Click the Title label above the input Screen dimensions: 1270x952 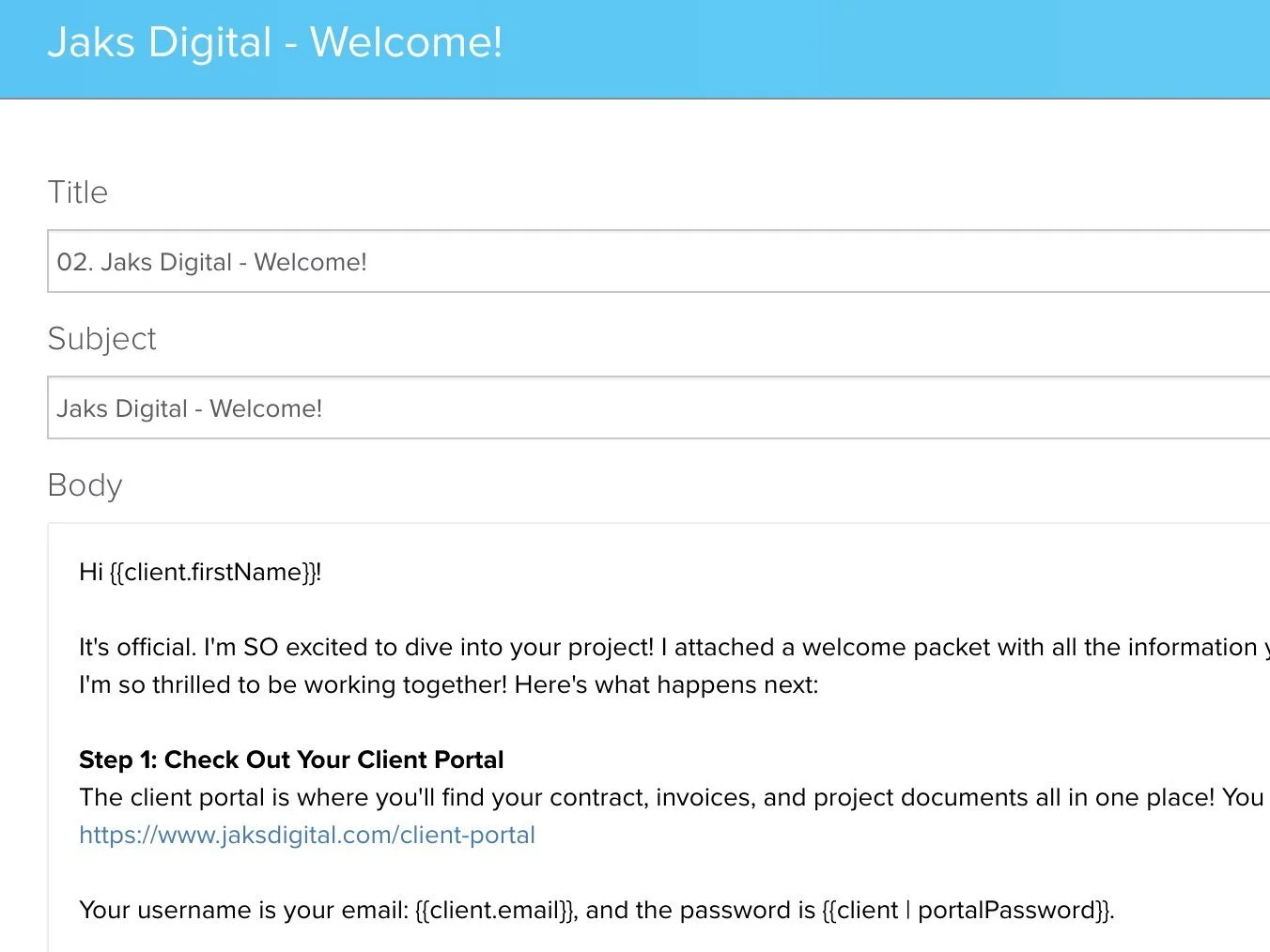pyautogui.click(x=78, y=192)
